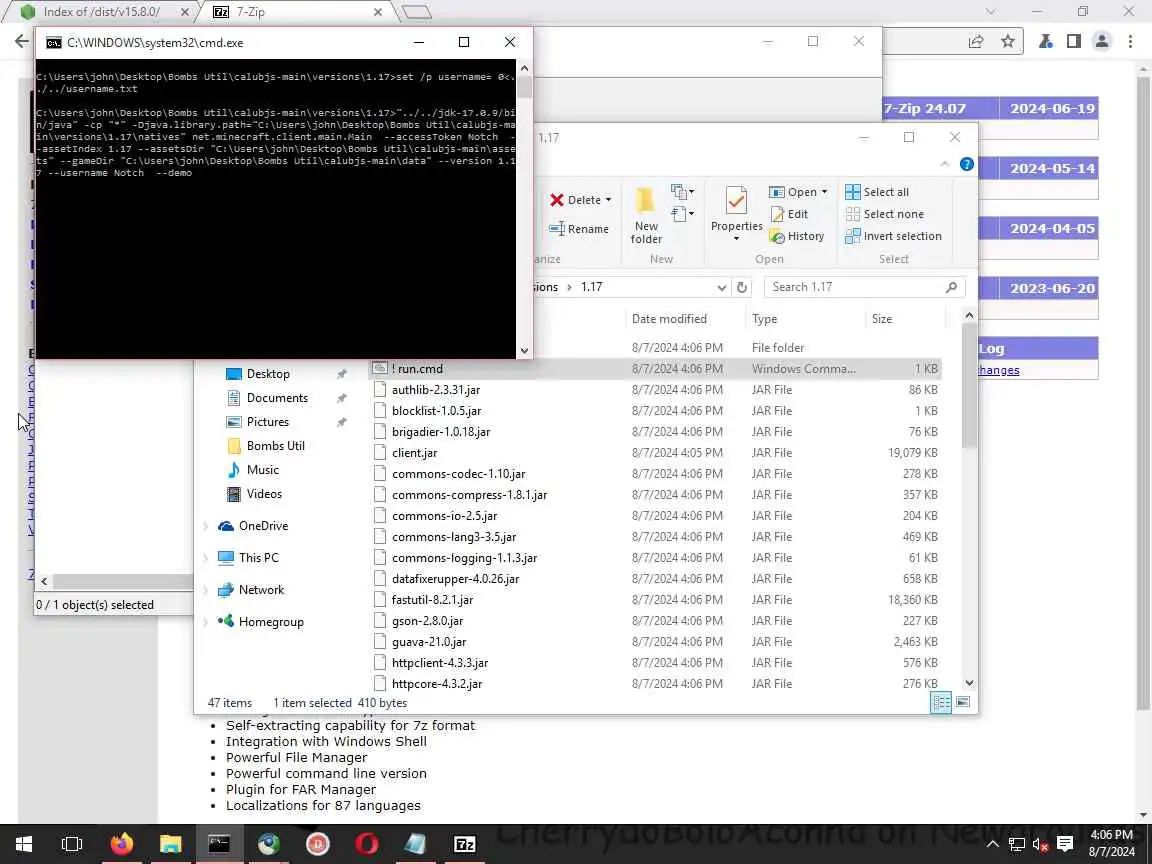Image resolution: width=1152 pixels, height=864 pixels.
Task: Click the Search 1.17 input field
Action: tap(863, 287)
